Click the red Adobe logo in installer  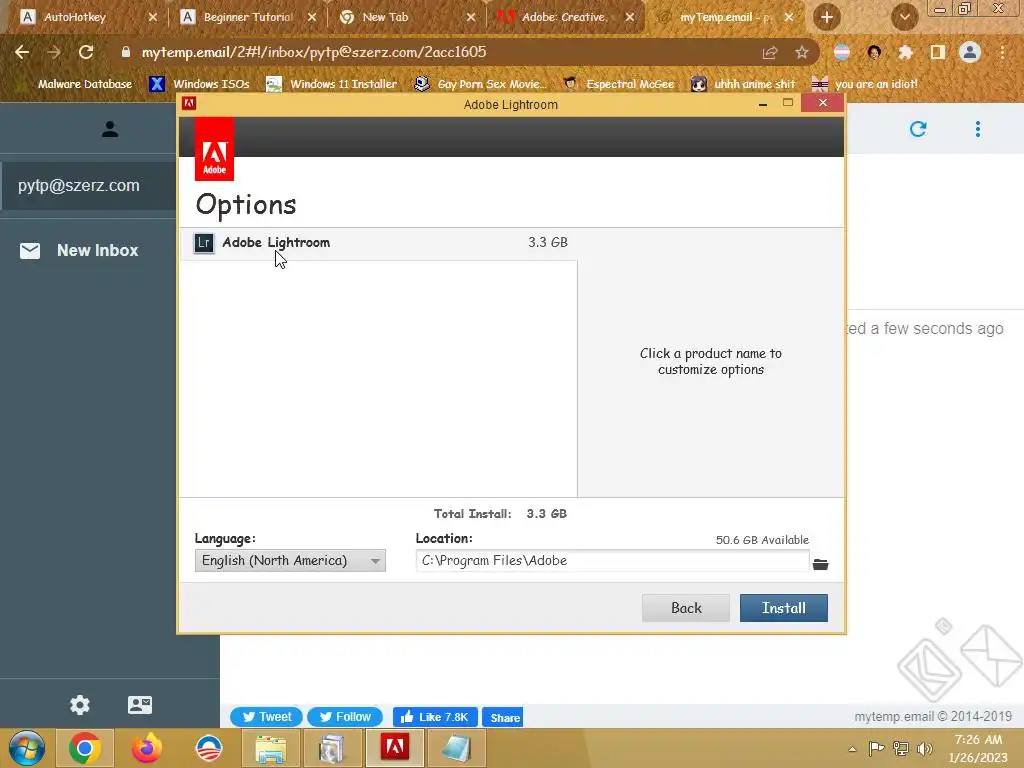pos(214,149)
